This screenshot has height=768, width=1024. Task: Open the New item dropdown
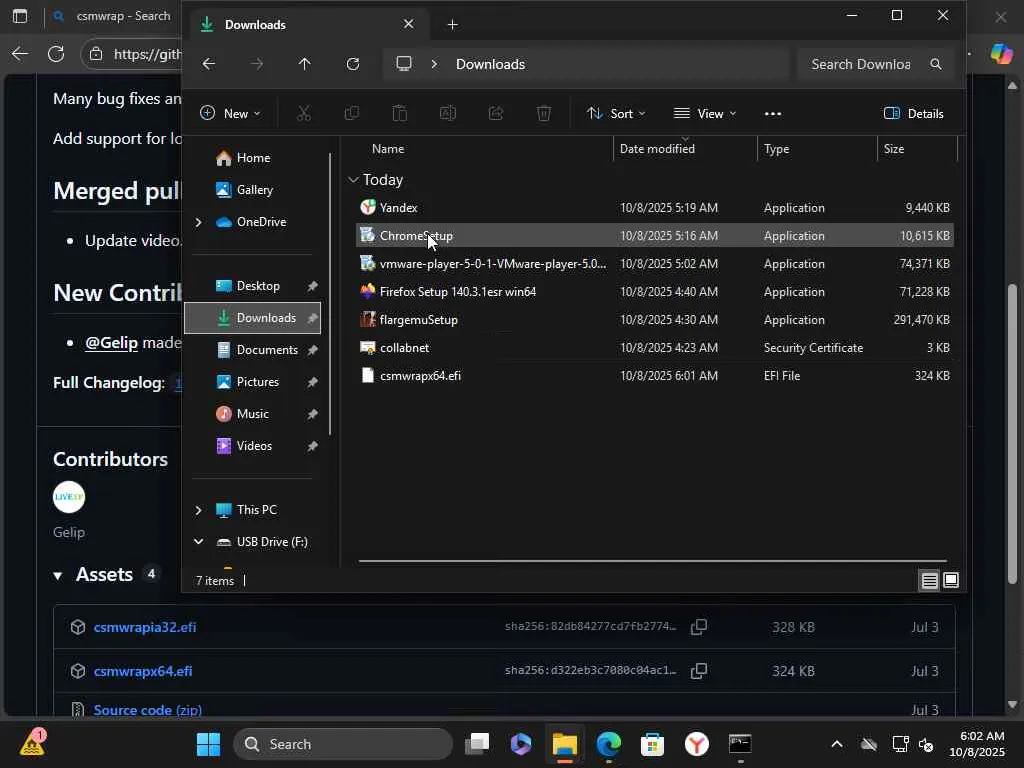click(230, 114)
